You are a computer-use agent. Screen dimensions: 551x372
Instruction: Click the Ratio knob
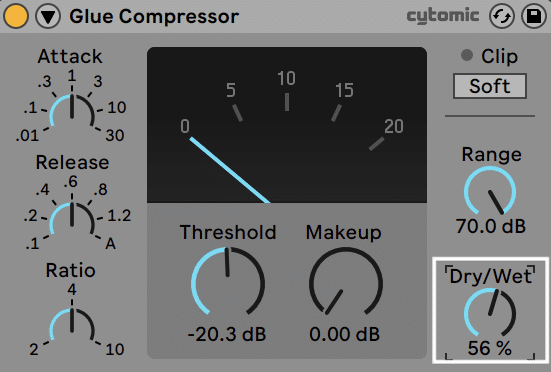pos(72,325)
